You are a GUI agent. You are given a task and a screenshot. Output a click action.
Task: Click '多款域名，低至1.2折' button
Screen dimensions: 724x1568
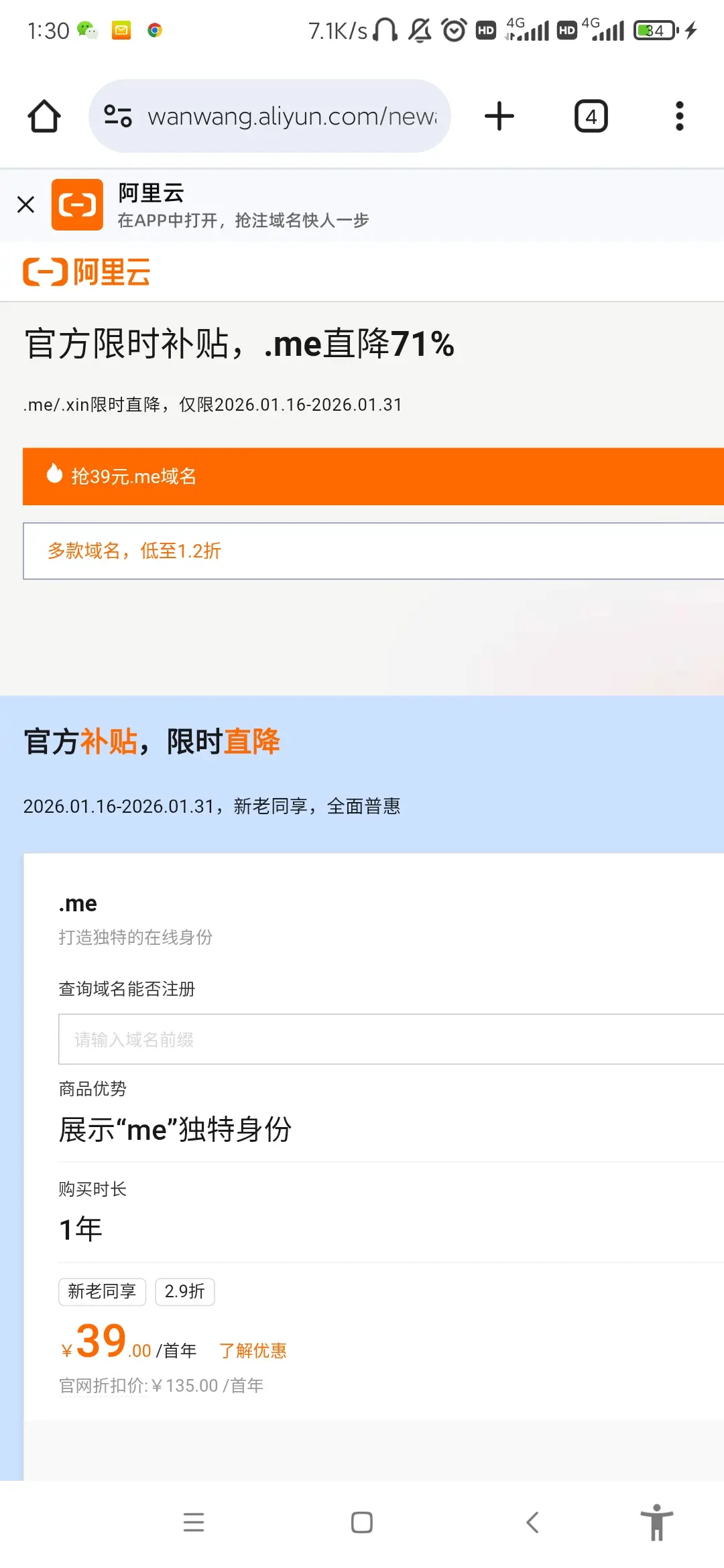click(373, 551)
